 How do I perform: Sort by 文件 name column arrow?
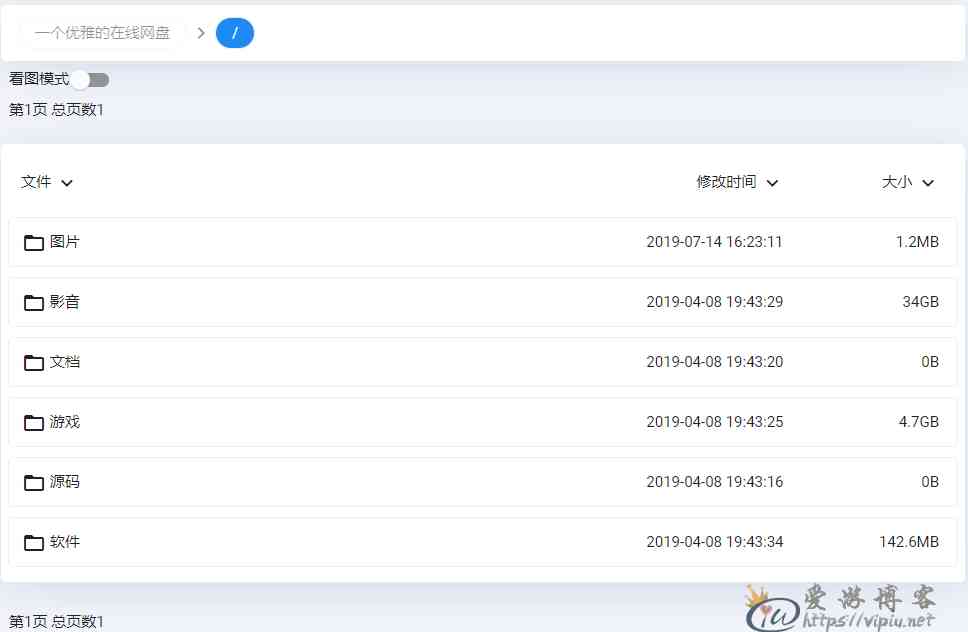coord(67,182)
